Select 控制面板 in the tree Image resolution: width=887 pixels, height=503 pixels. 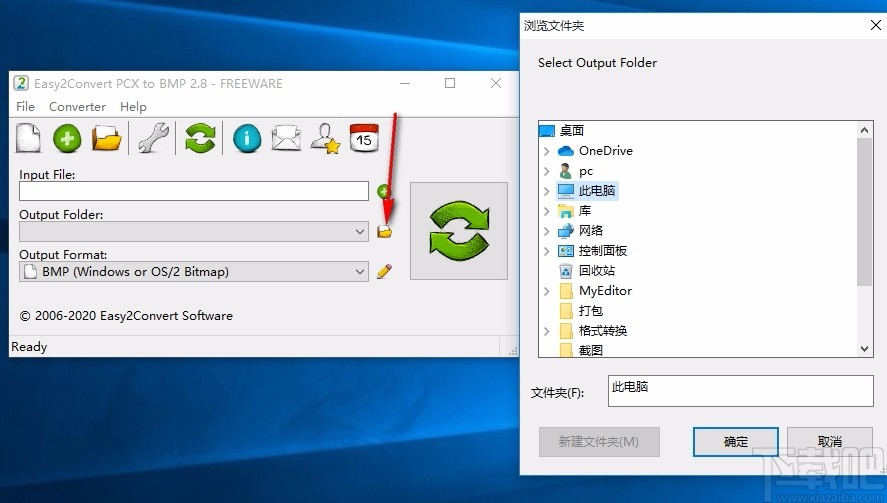602,251
